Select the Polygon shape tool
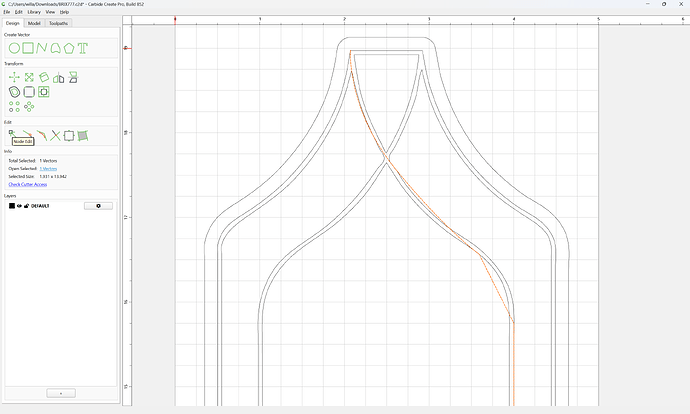 click(69, 48)
